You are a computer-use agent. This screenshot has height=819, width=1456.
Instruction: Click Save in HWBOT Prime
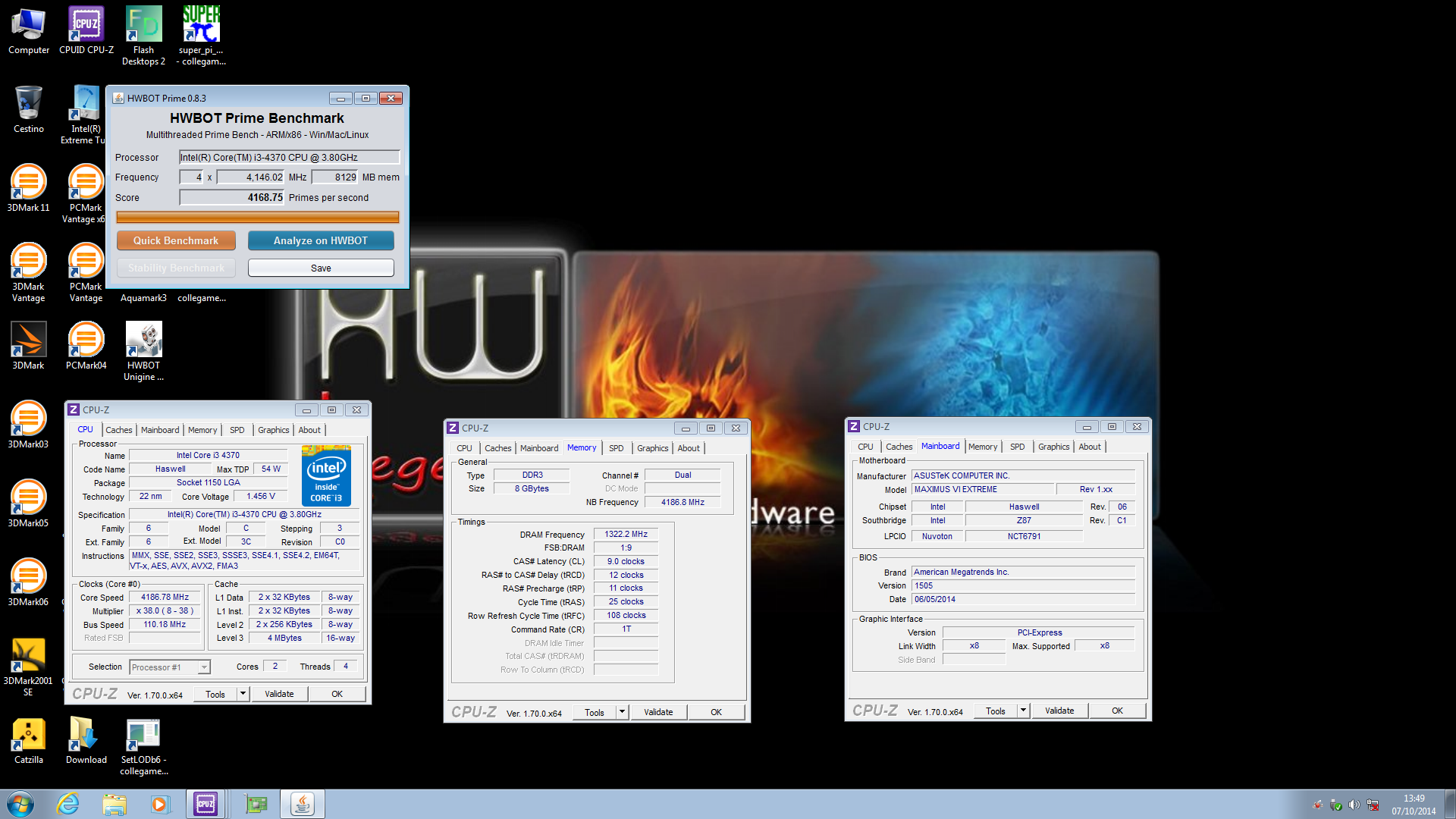321,268
